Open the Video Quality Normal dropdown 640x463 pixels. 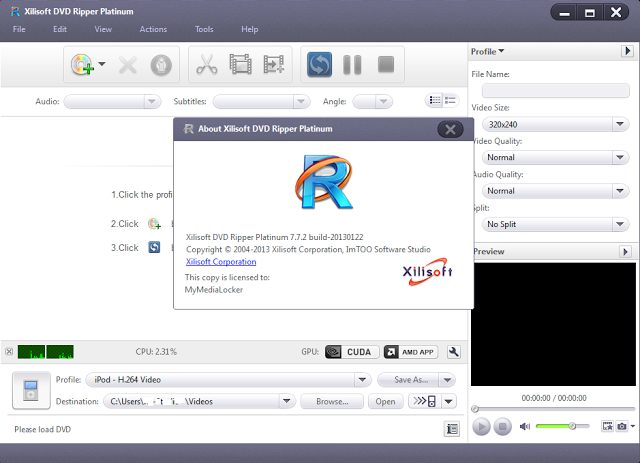[556, 158]
